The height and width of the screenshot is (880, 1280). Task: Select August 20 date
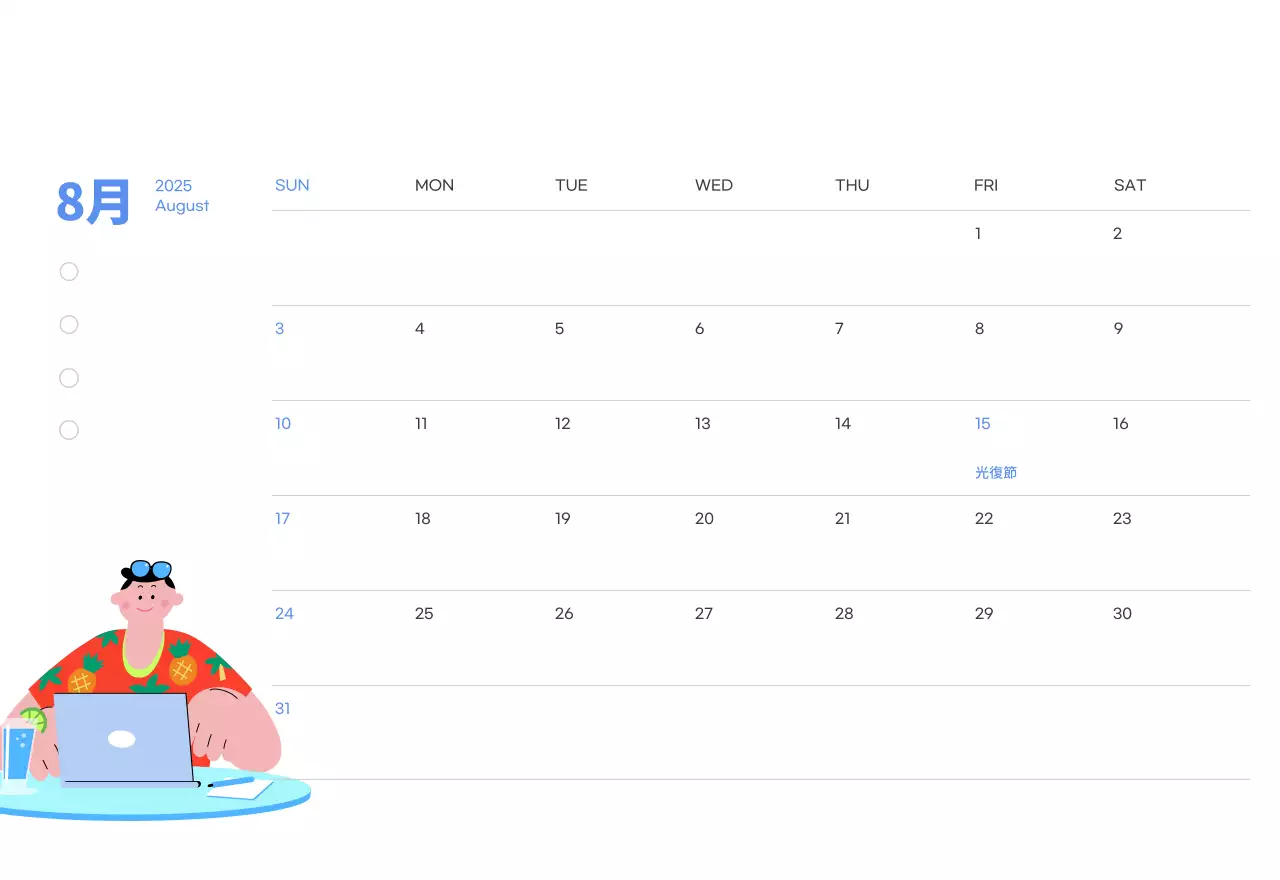point(705,519)
